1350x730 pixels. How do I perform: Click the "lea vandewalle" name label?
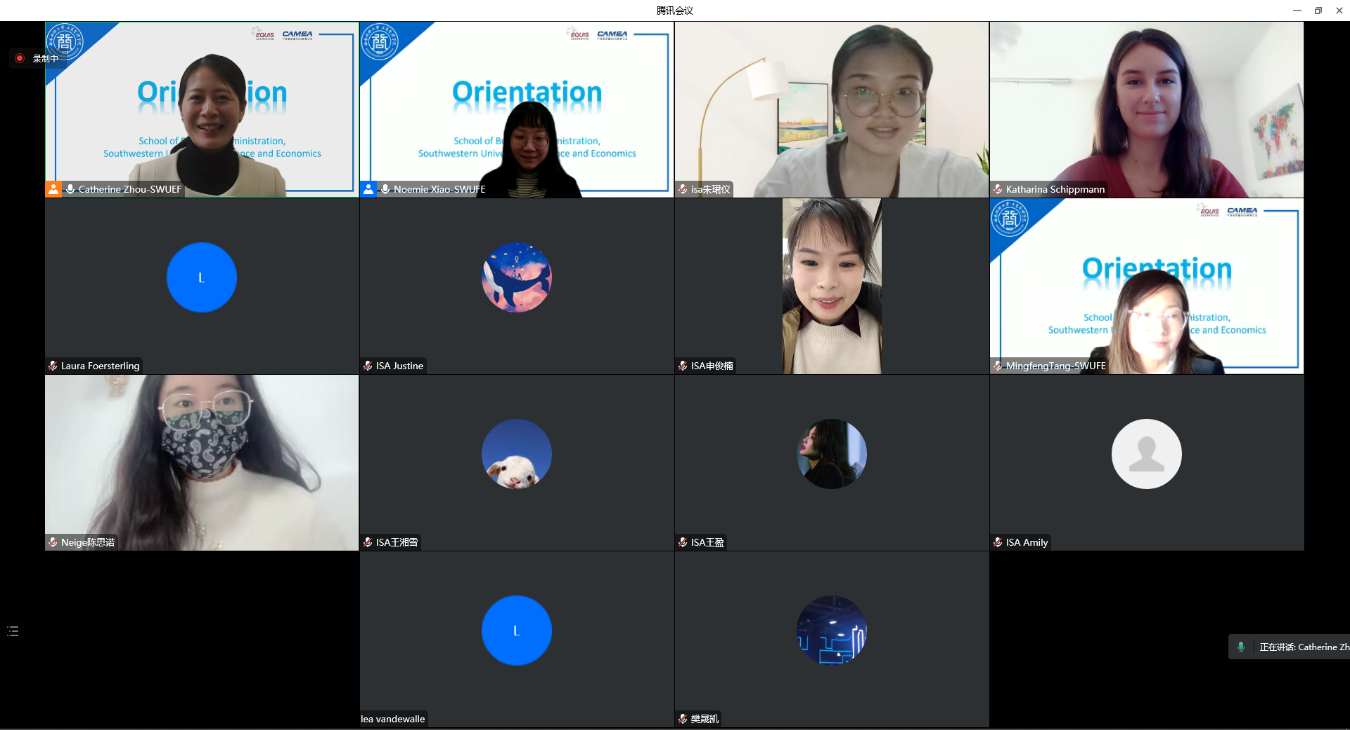(392, 719)
